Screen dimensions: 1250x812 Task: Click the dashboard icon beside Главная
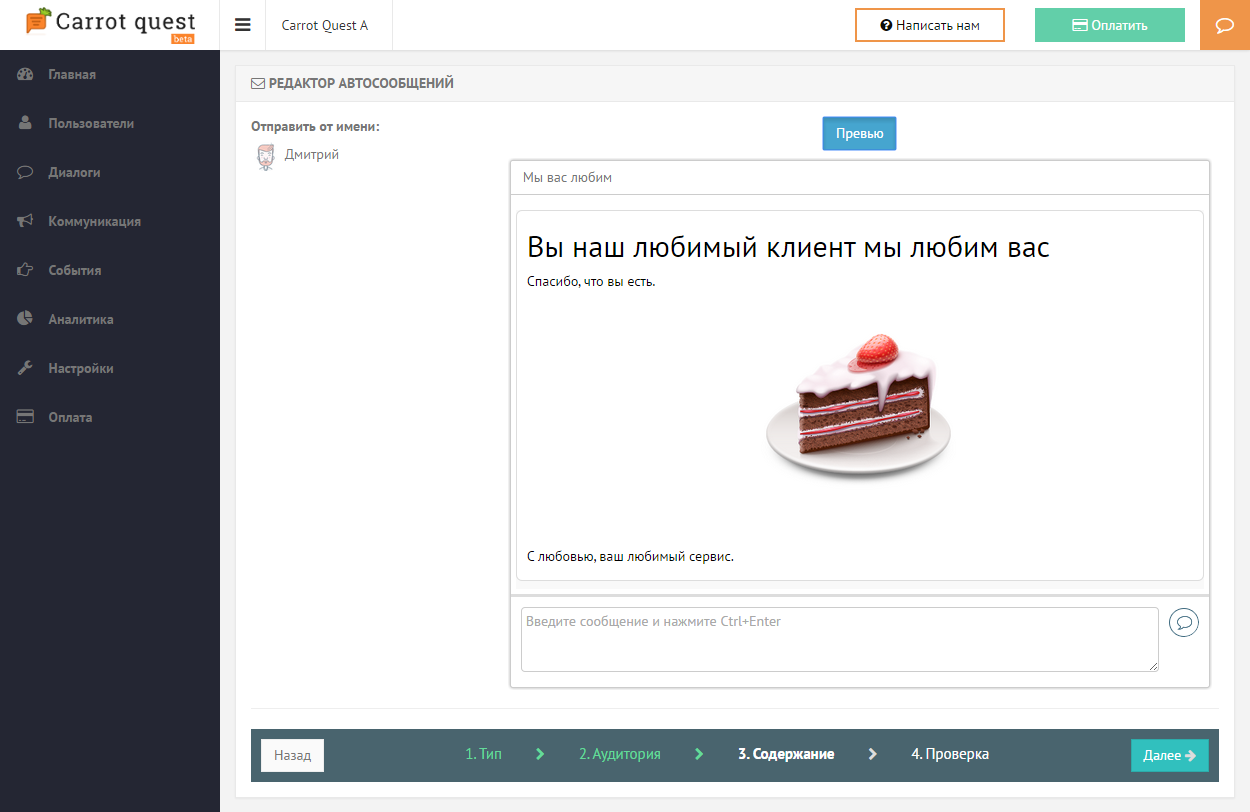pos(26,74)
